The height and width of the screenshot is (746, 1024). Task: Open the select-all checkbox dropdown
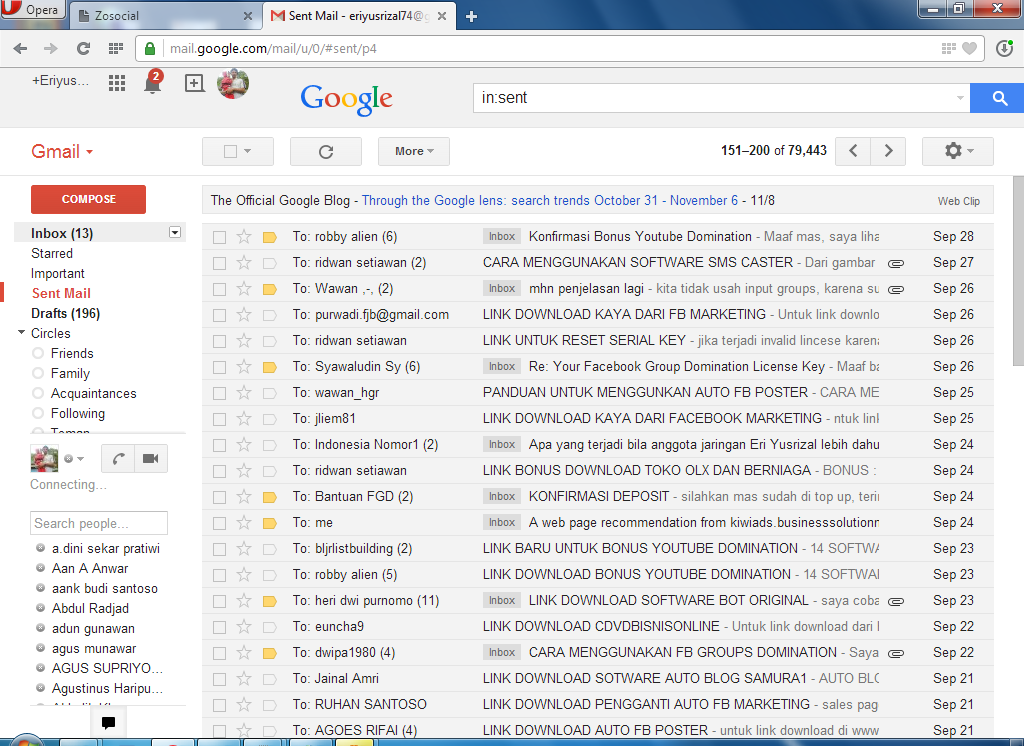tap(238, 152)
